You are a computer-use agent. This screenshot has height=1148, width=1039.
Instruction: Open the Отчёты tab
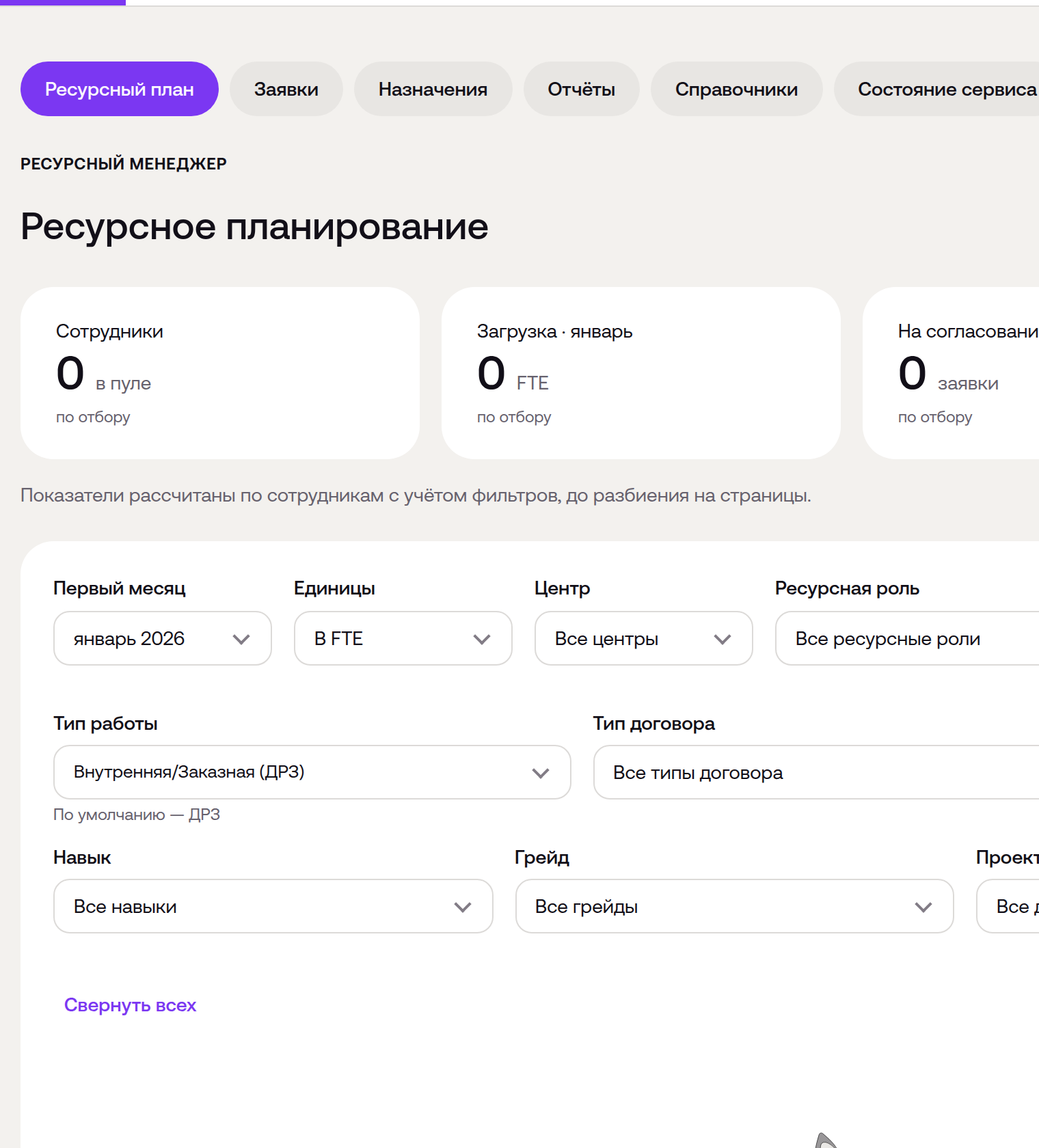click(x=582, y=89)
